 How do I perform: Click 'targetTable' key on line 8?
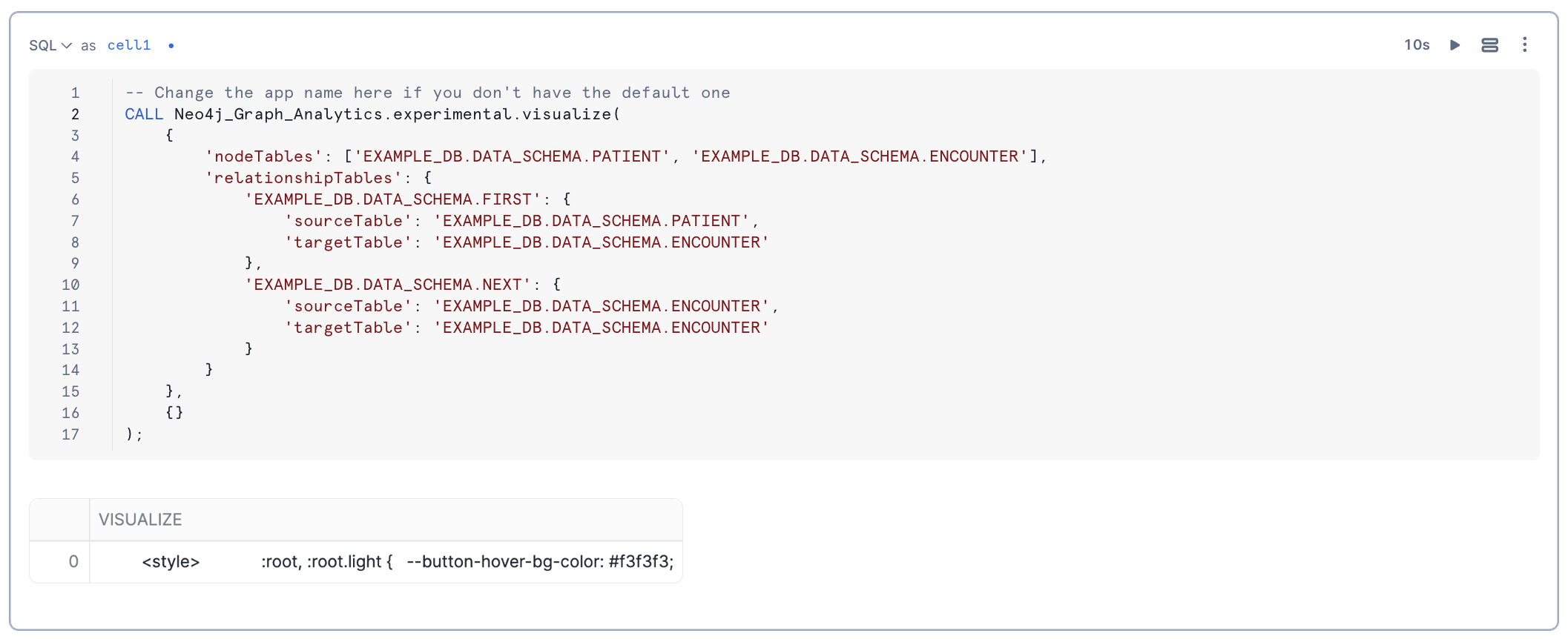[348, 242]
